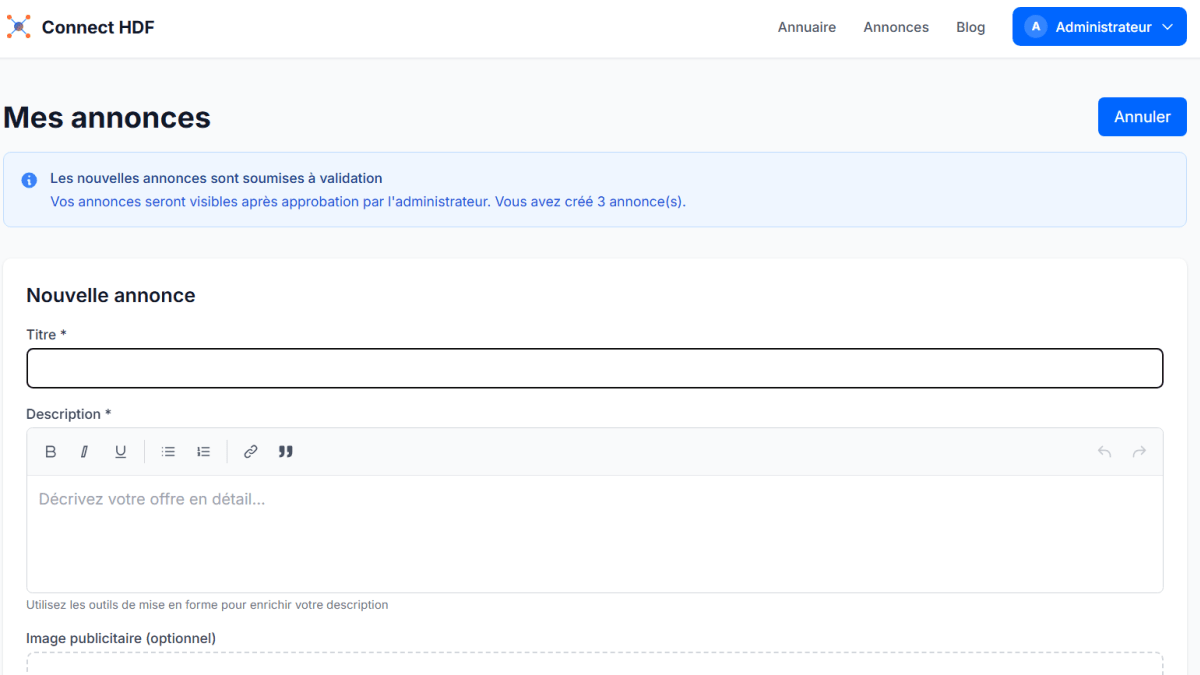
Task: Click the Connect HDF home link
Action: [x=97, y=27]
